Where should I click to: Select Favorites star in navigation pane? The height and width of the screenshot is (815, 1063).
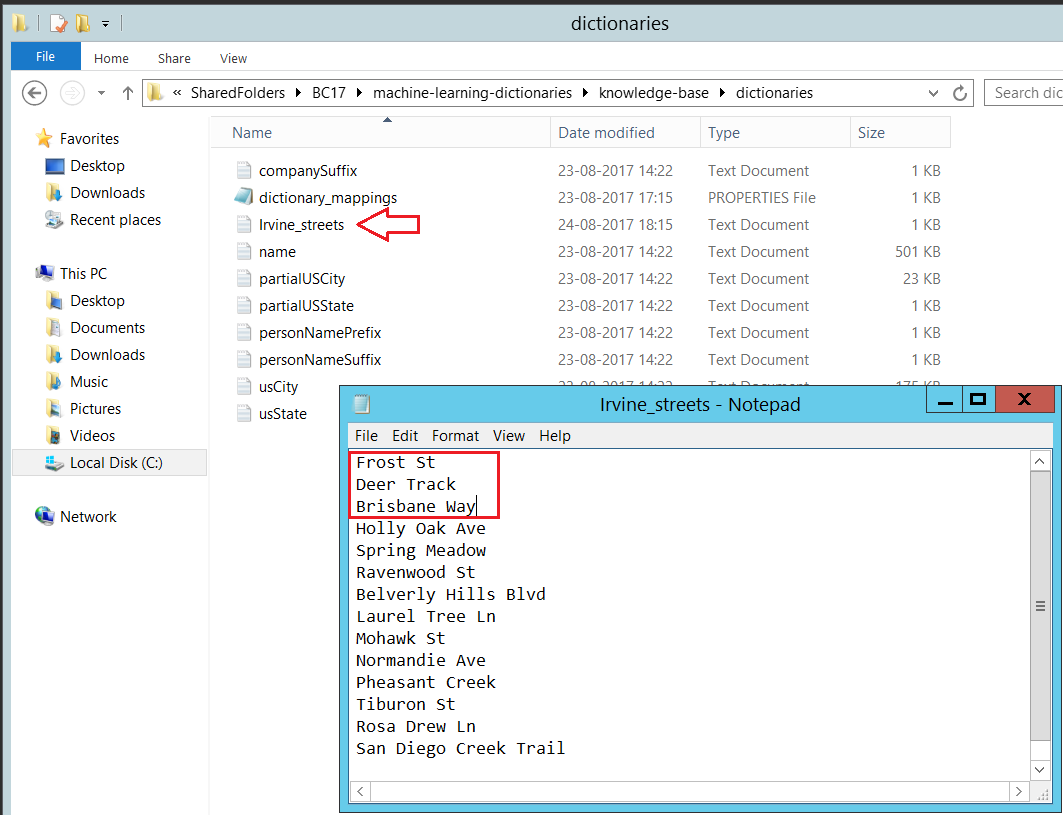(44, 138)
